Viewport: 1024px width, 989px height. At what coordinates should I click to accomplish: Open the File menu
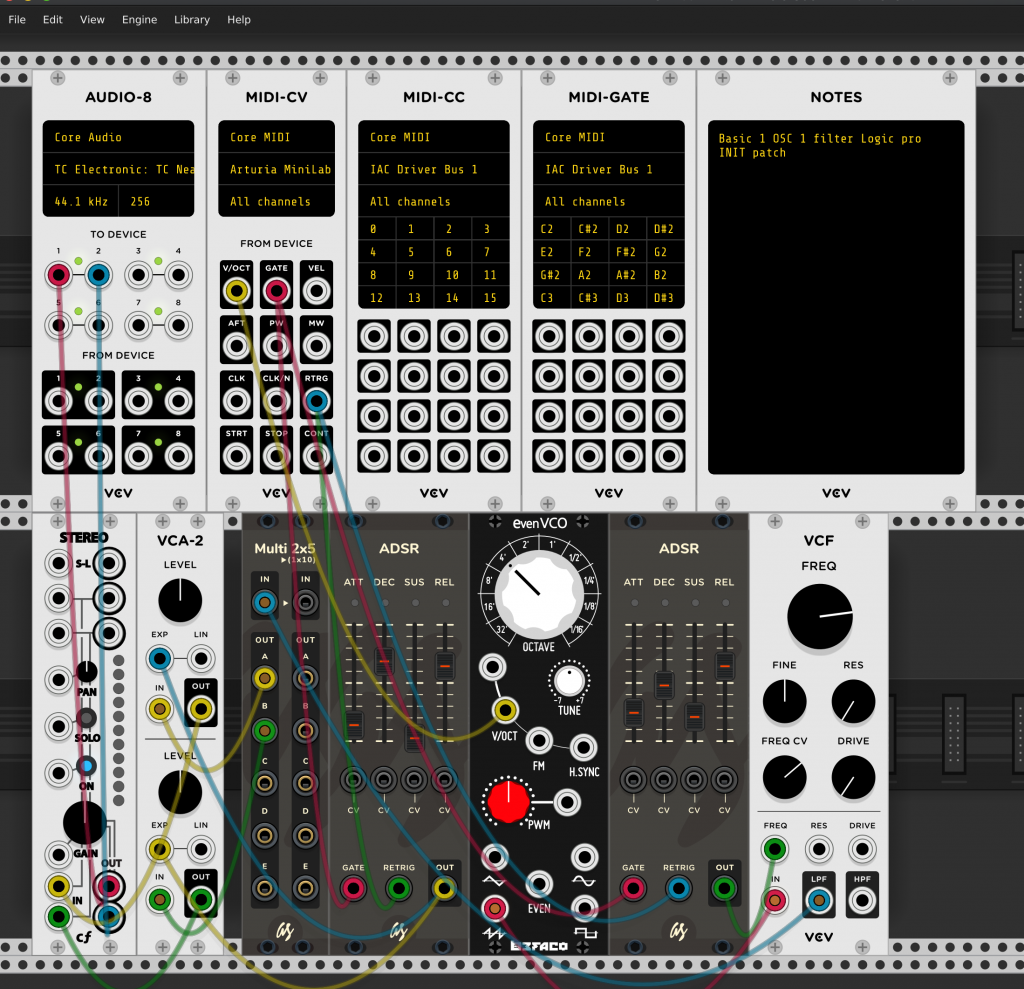tap(17, 20)
